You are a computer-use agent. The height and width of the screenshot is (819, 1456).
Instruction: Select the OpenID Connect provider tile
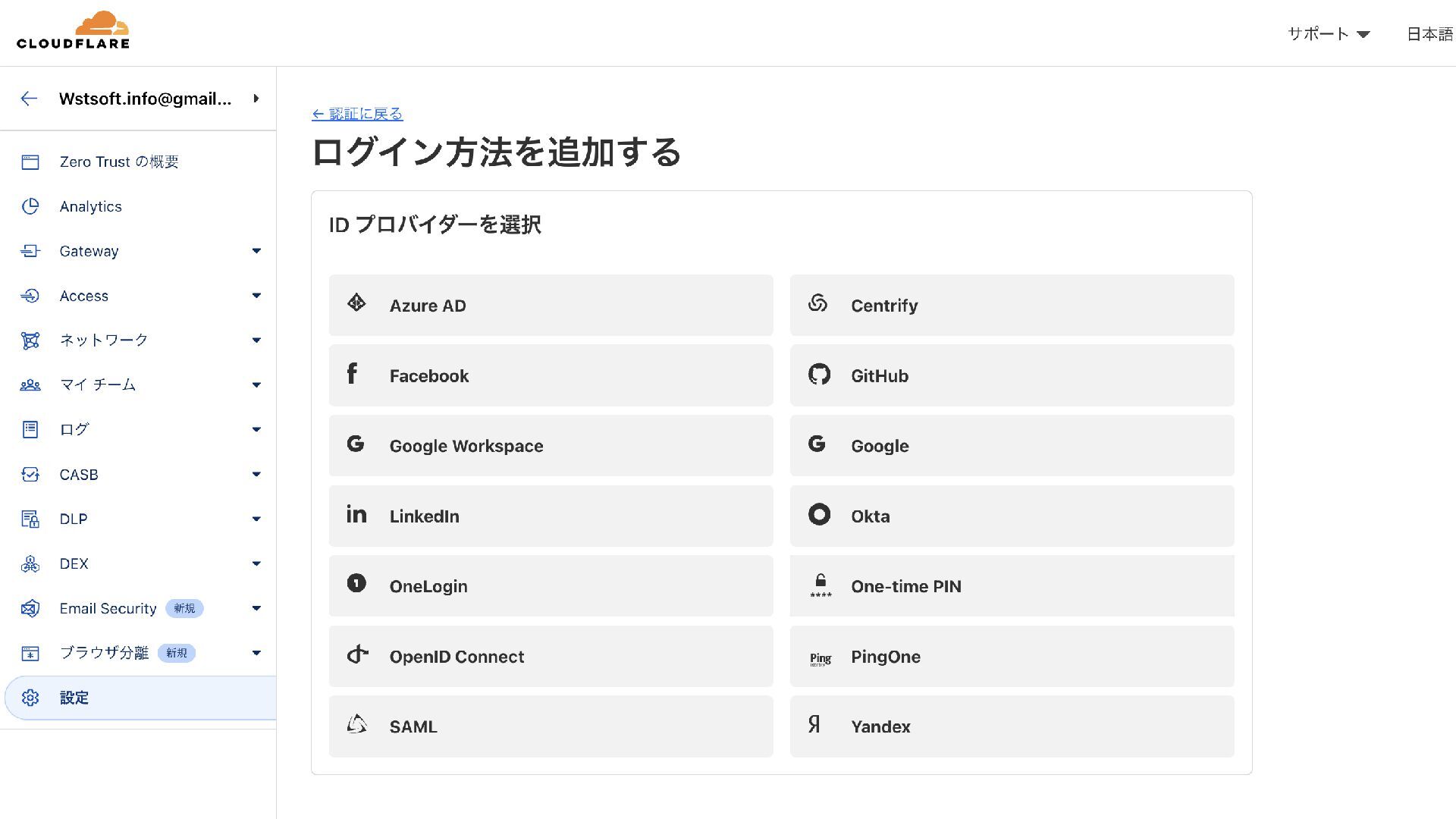[x=551, y=657]
